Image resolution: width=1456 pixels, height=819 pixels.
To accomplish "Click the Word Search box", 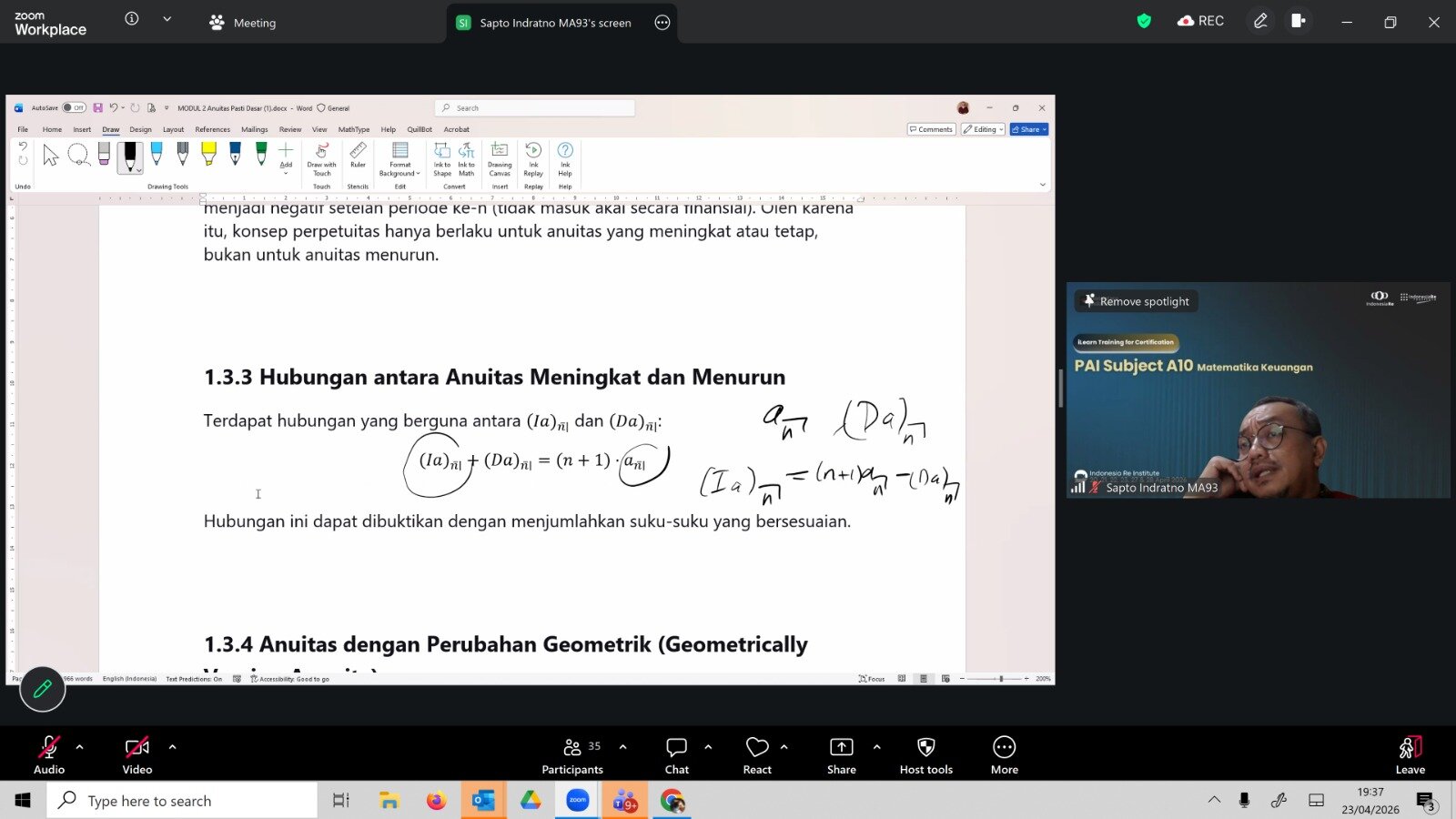I will coord(535,108).
